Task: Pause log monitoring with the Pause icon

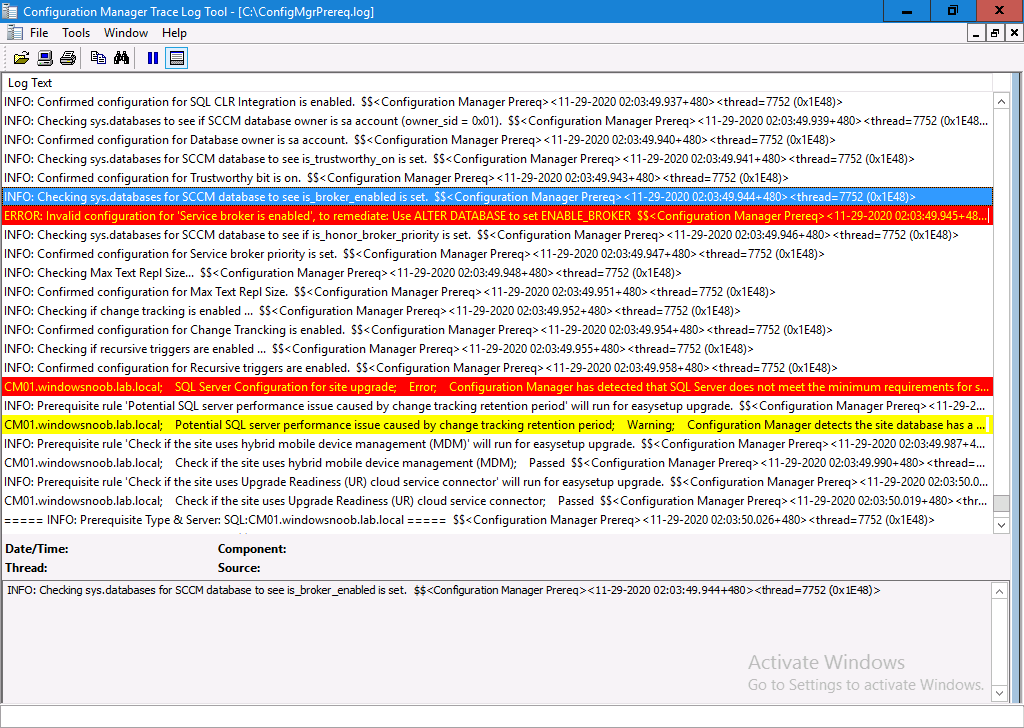Action: coord(153,58)
